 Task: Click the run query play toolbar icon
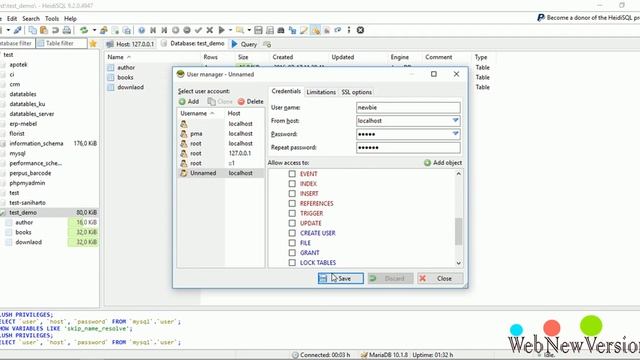[x=221, y=30]
